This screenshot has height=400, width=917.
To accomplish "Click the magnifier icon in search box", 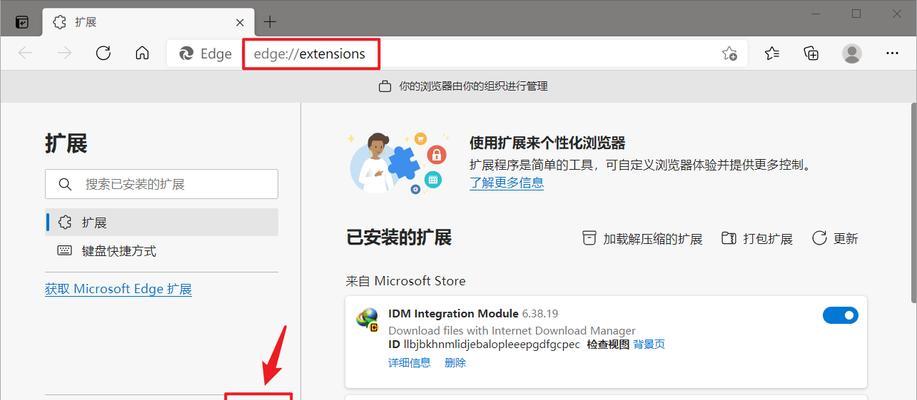I will tap(65, 184).
